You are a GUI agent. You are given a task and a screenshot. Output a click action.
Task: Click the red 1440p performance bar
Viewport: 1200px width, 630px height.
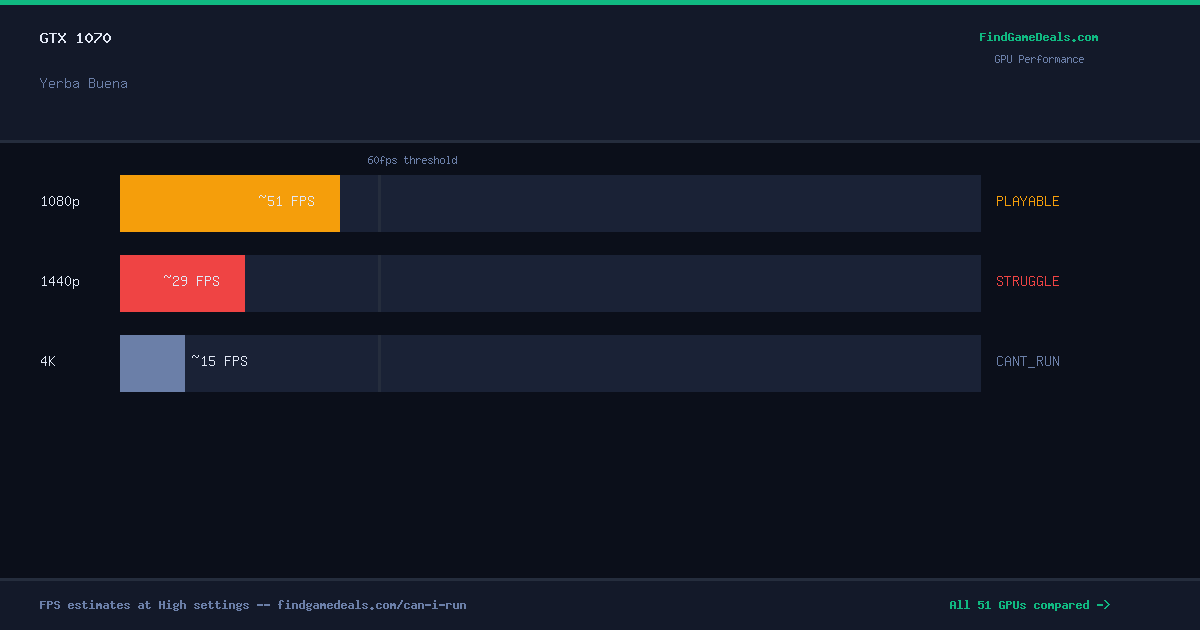coord(182,283)
